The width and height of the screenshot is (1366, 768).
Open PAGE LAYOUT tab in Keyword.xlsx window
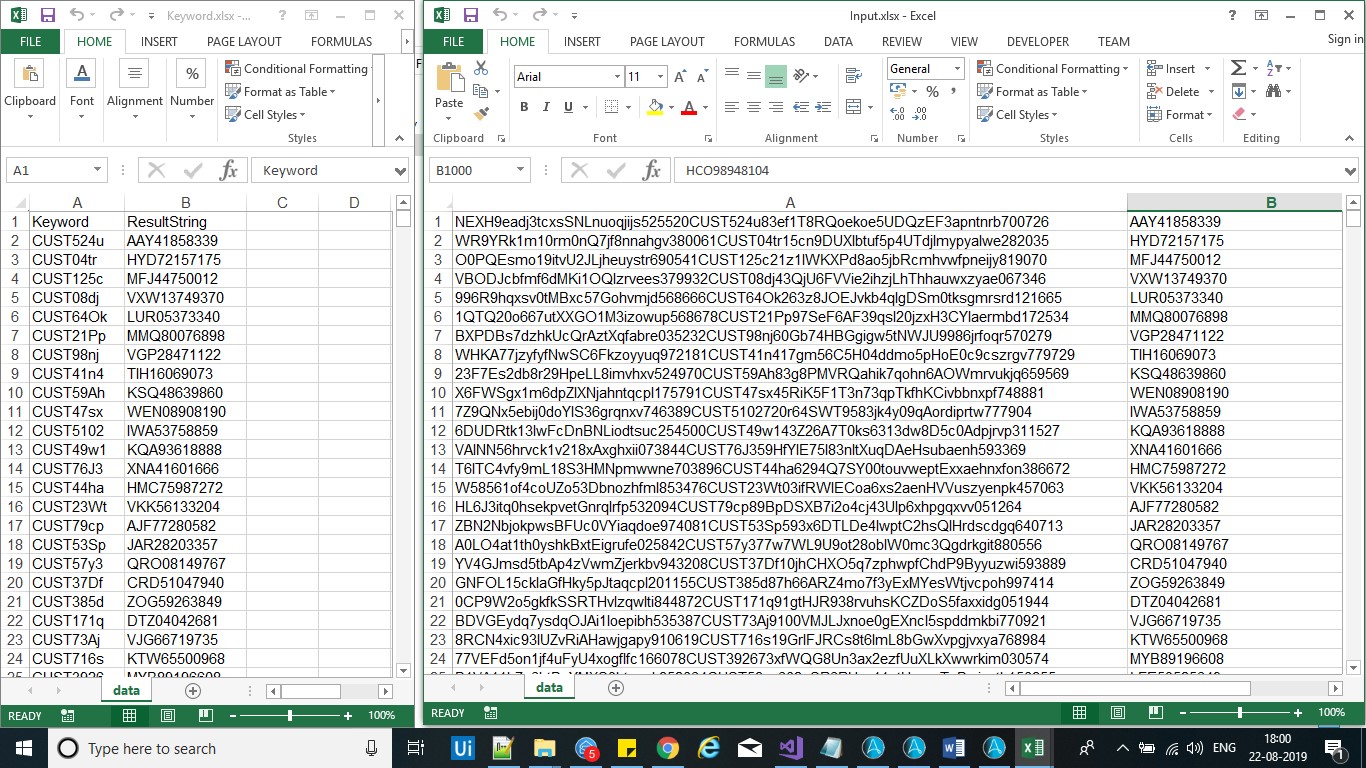tap(244, 42)
